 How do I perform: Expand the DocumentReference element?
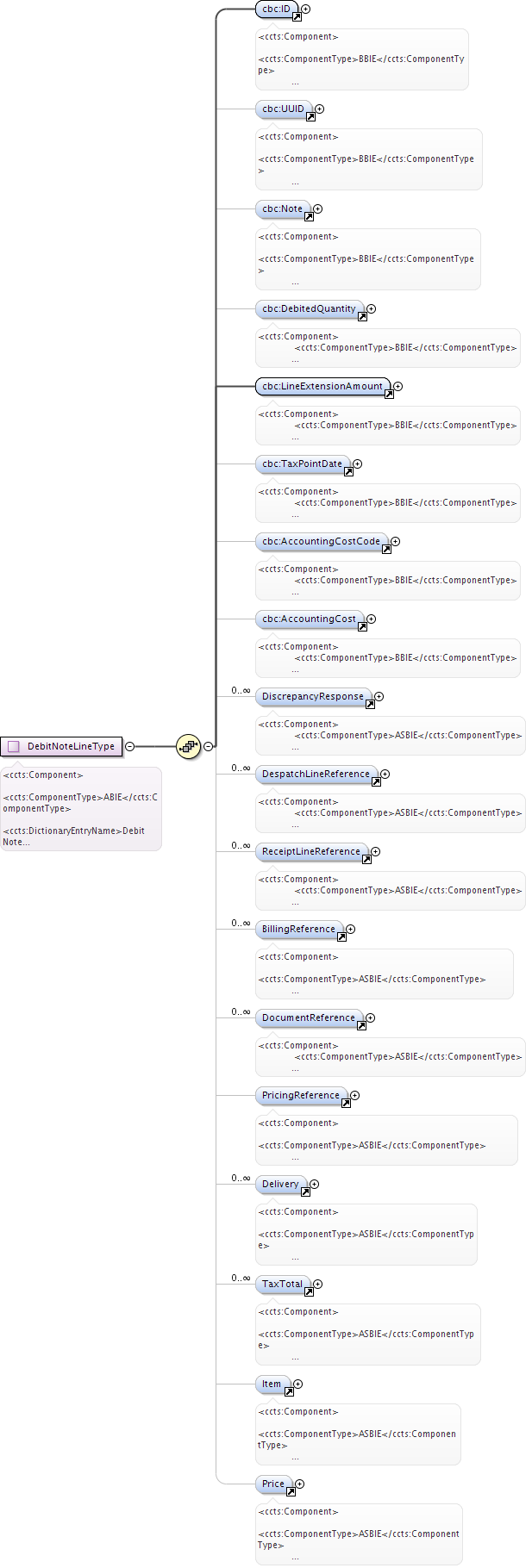[x=371, y=1017]
